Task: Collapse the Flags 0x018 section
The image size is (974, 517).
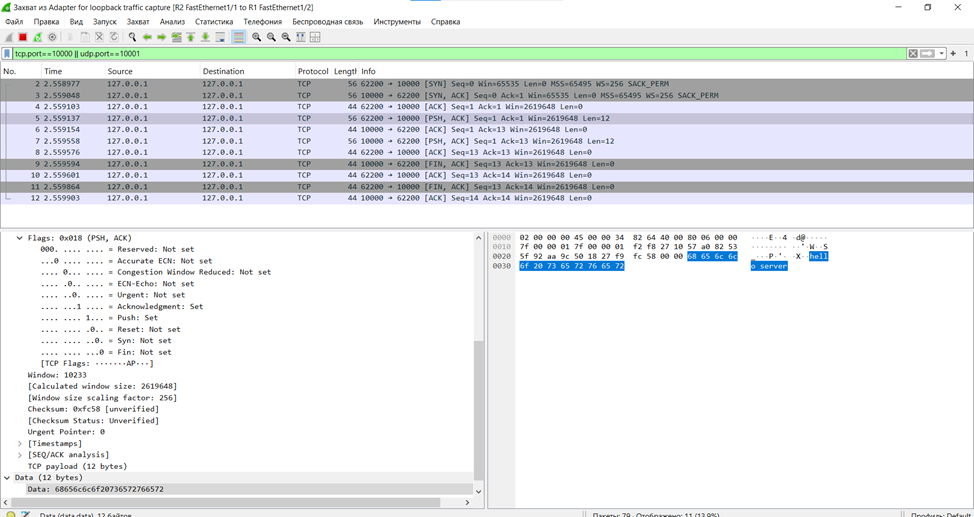Action: coord(20,238)
